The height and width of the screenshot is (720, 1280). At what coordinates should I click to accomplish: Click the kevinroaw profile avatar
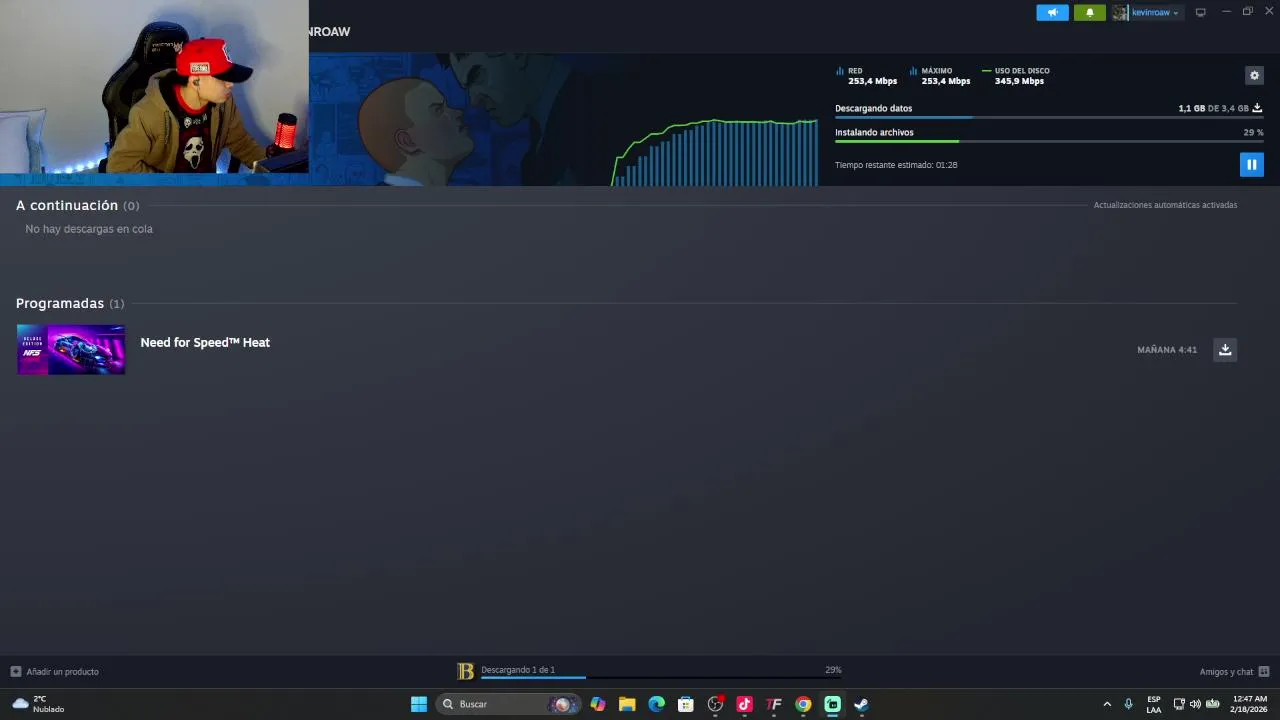click(x=1120, y=12)
